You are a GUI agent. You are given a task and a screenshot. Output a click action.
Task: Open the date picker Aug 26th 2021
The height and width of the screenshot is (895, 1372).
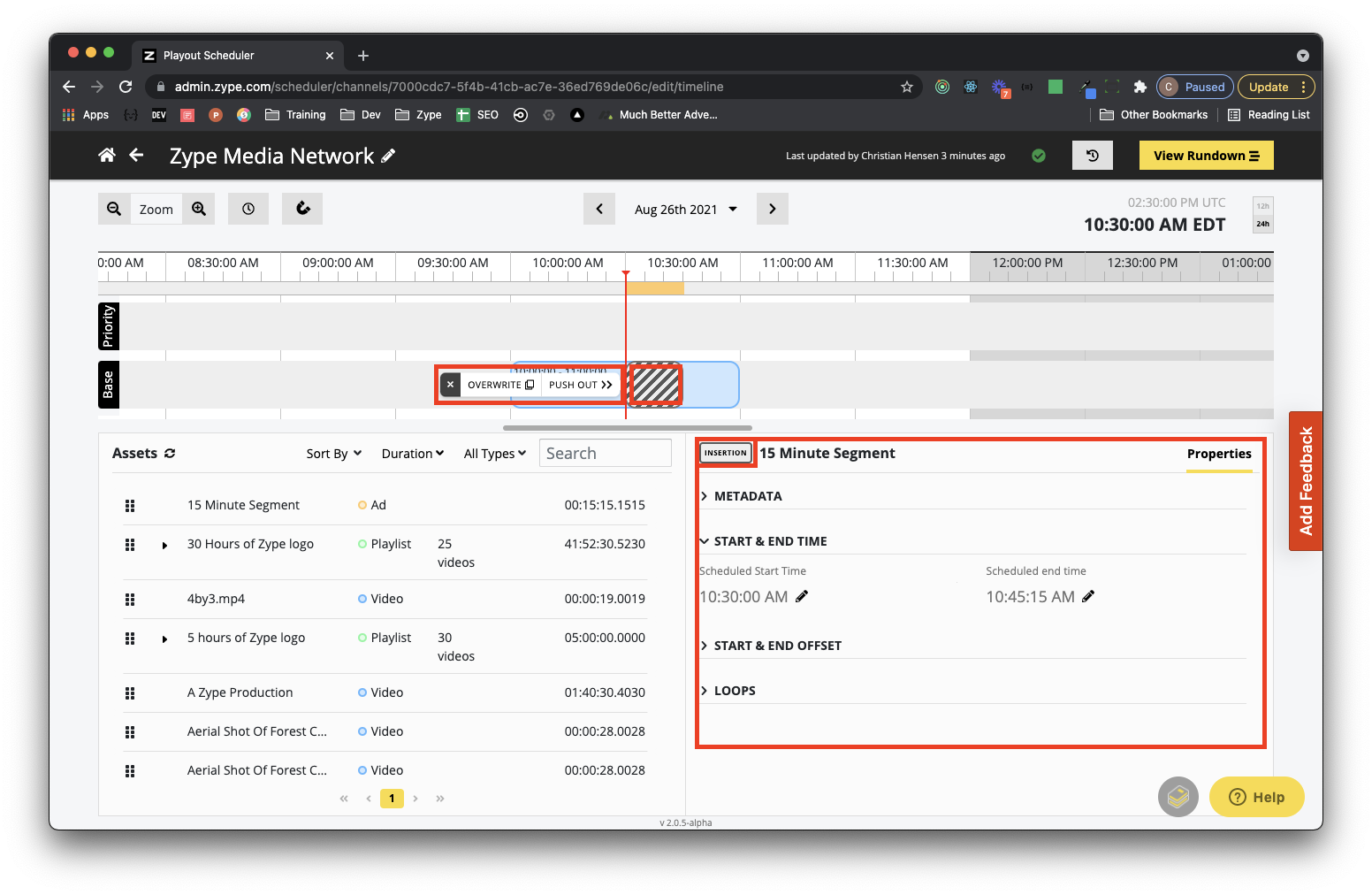click(x=686, y=210)
